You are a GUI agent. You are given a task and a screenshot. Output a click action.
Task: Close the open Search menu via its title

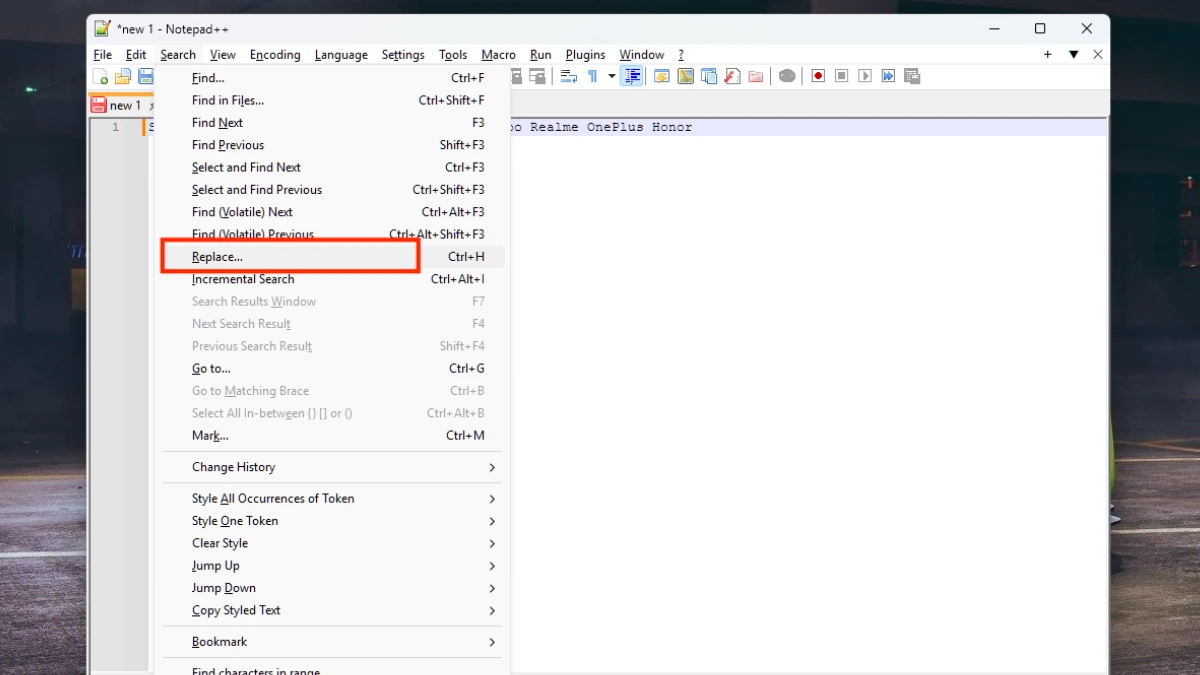click(x=178, y=55)
